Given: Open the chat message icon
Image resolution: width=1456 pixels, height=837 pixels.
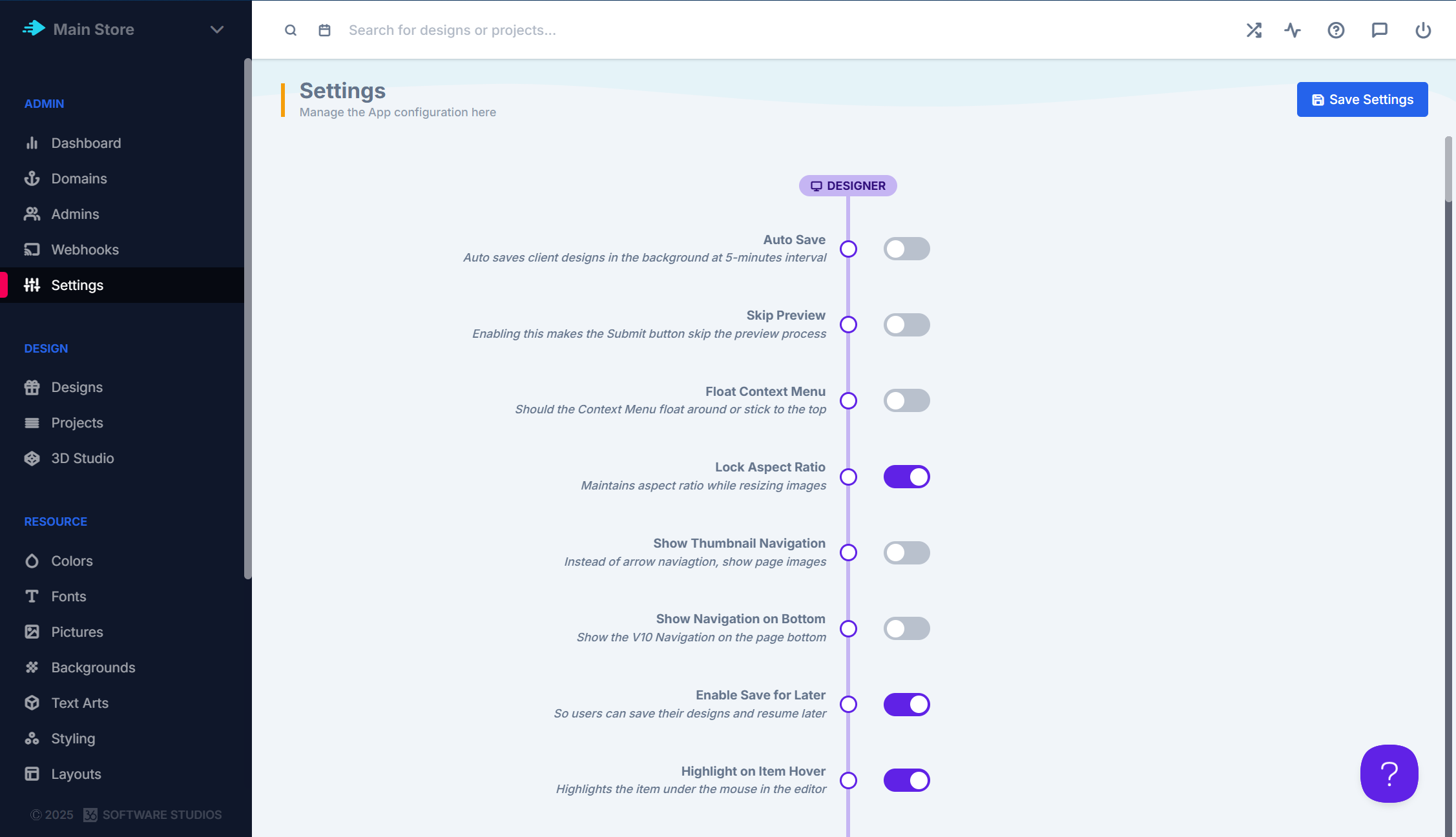Looking at the screenshot, I should (x=1379, y=30).
